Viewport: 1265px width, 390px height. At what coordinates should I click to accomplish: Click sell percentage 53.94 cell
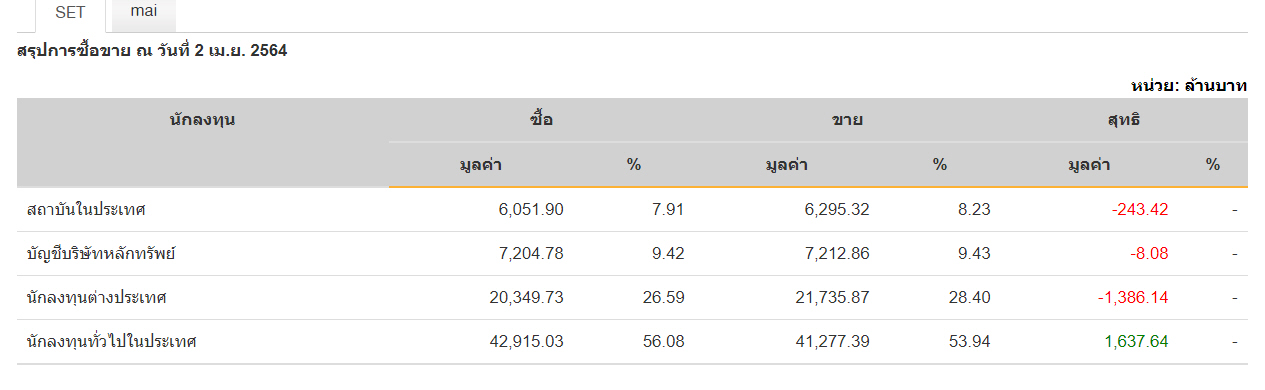tap(969, 342)
